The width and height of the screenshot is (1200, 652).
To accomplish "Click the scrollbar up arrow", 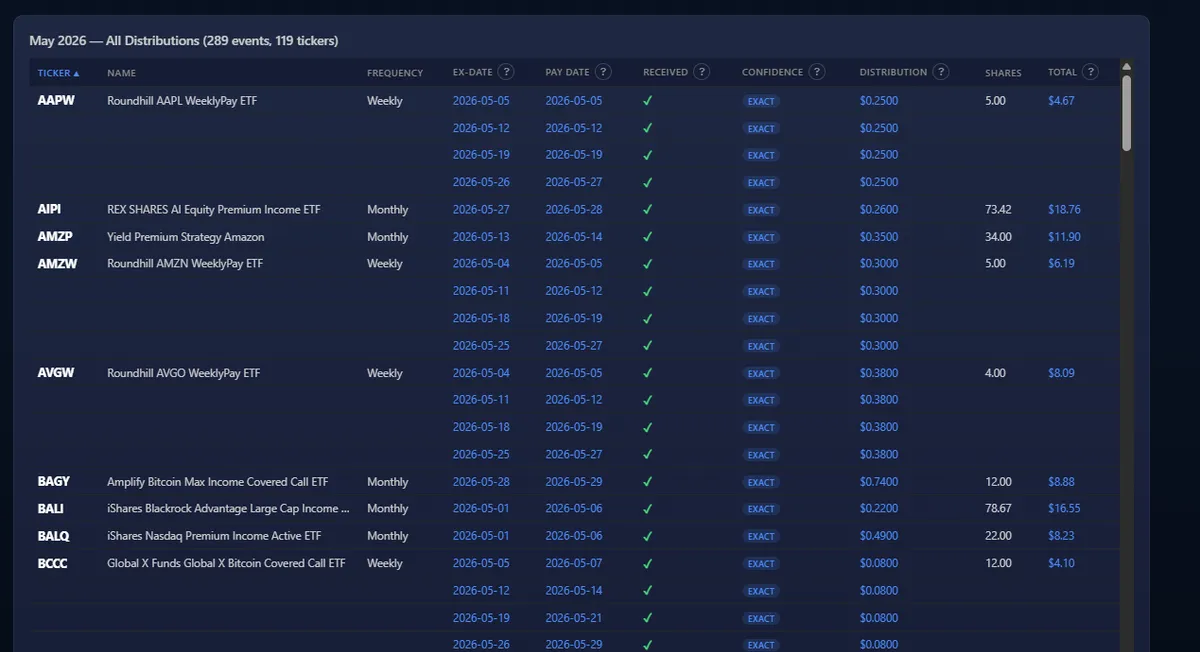I will [1127, 67].
